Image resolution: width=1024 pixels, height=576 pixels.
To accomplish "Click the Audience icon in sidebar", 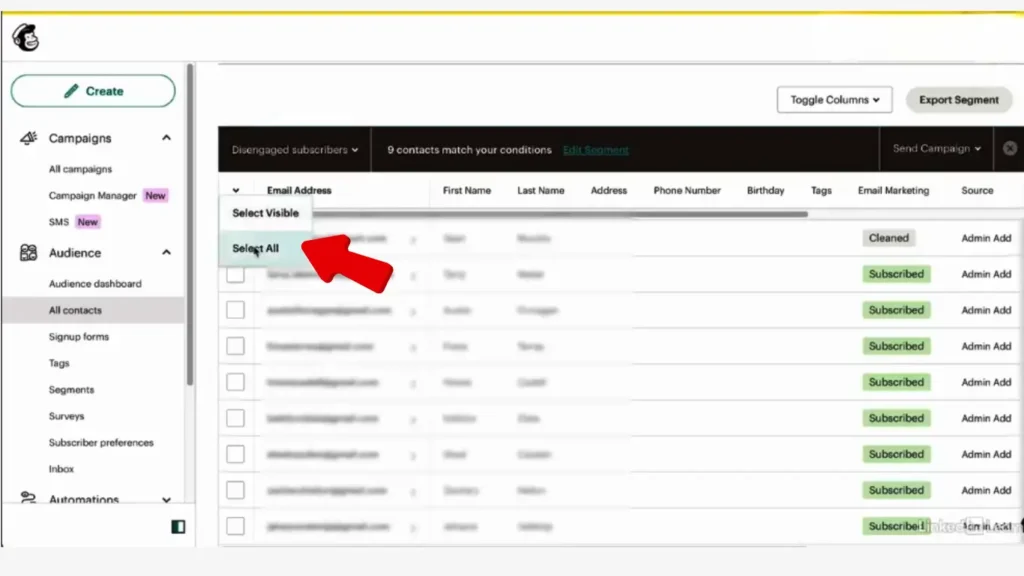I will point(29,253).
